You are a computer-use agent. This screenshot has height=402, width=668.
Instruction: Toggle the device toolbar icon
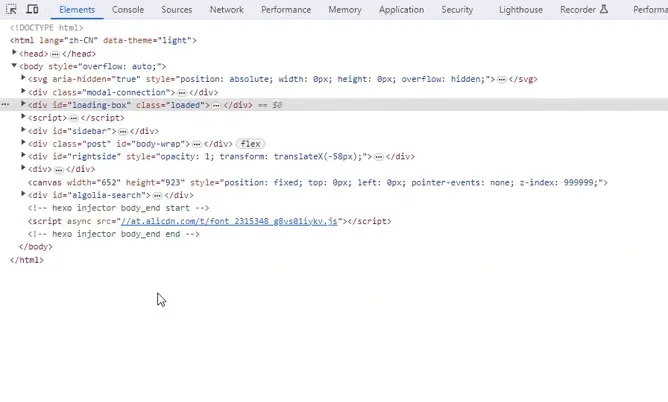tap(32, 9)
